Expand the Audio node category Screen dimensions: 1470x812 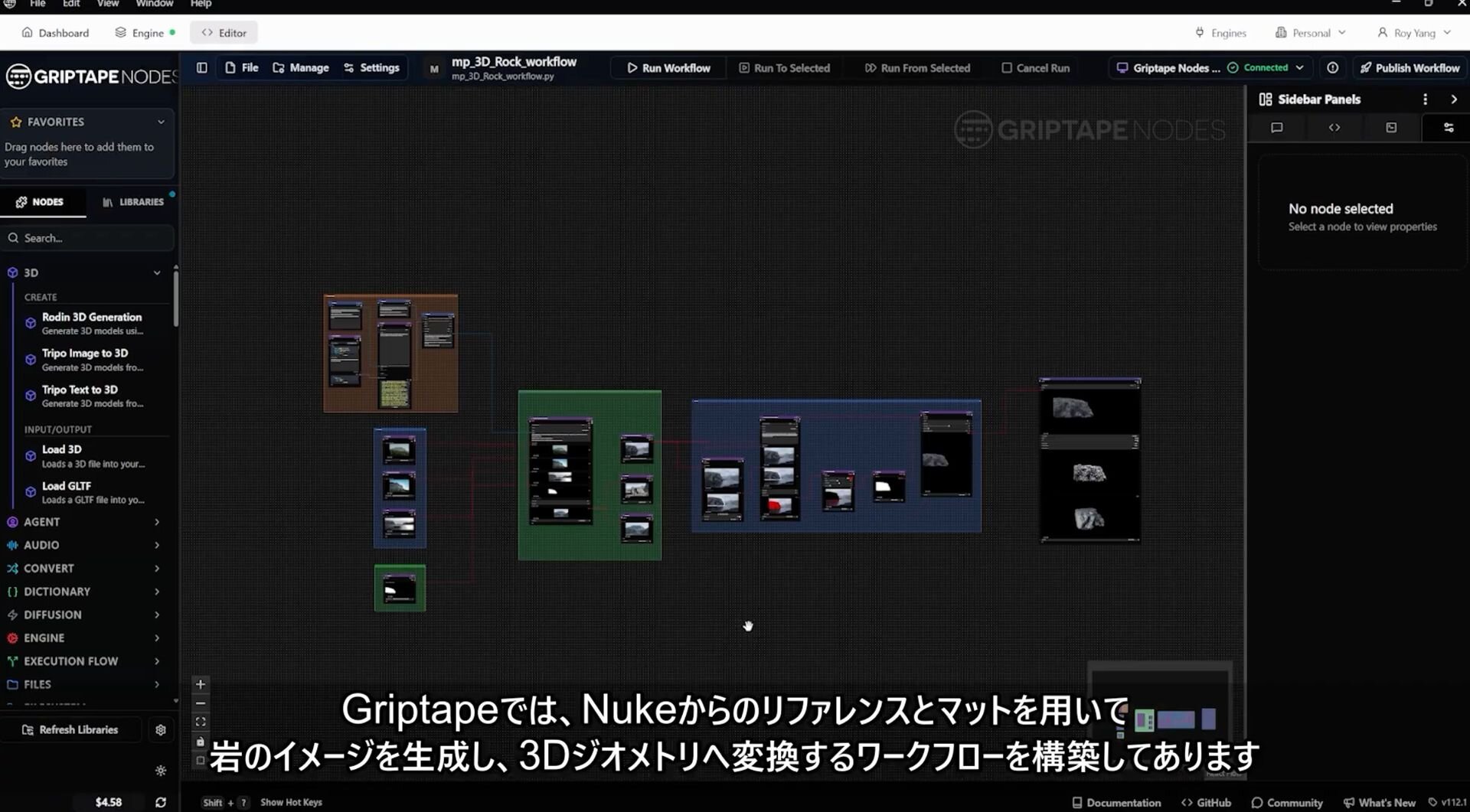157,545
